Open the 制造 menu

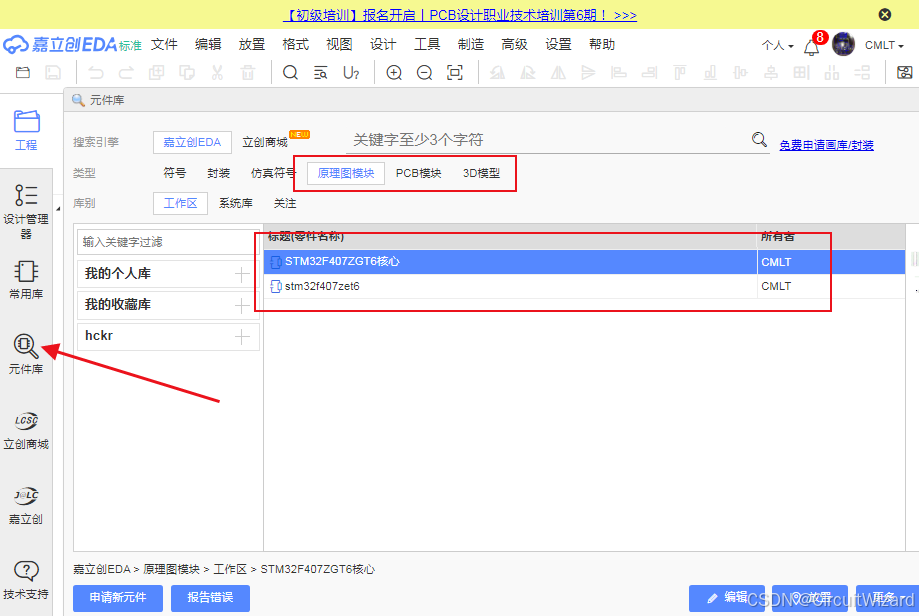click(471, 45)
